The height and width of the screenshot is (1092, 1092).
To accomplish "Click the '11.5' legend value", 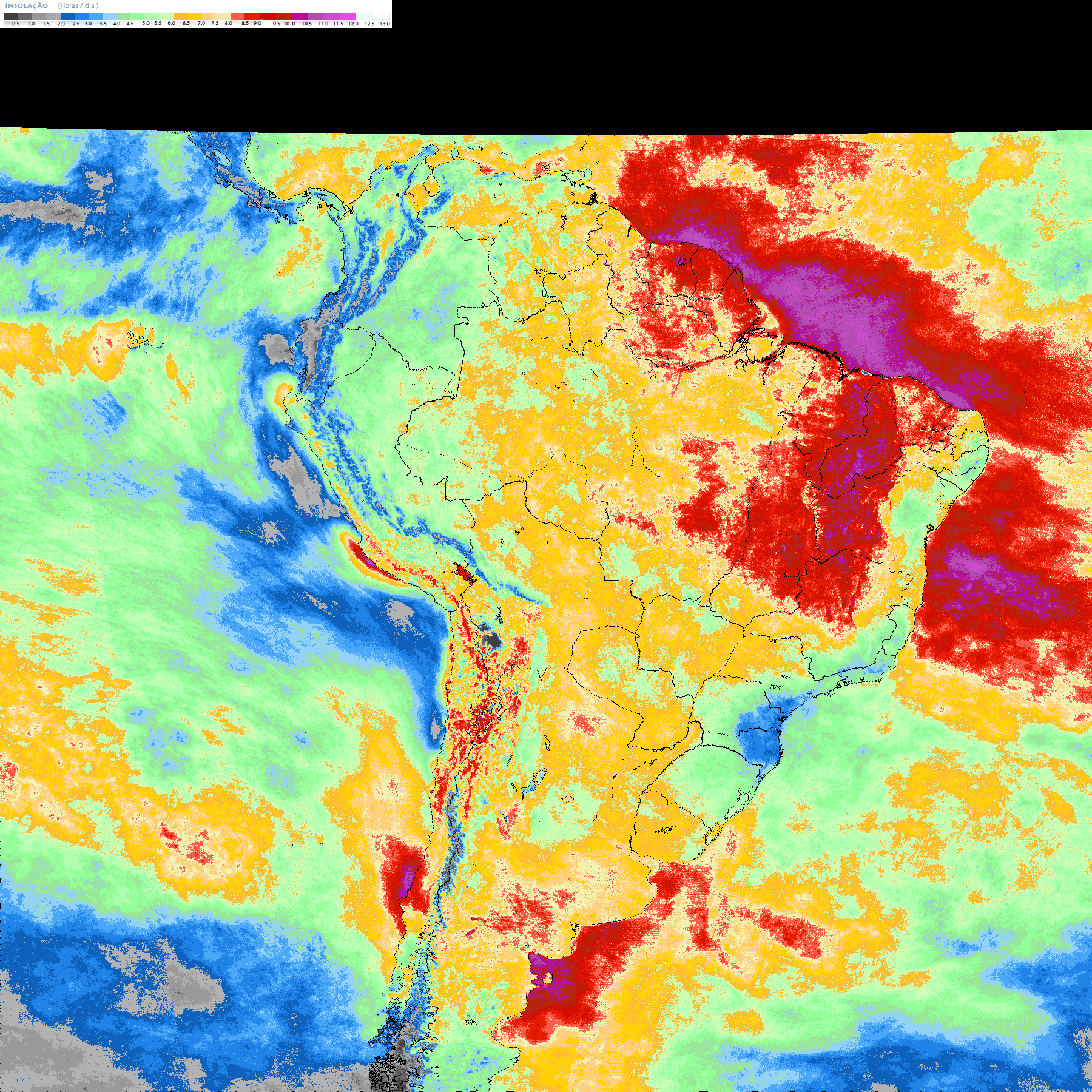I will (x=338, y=24).
